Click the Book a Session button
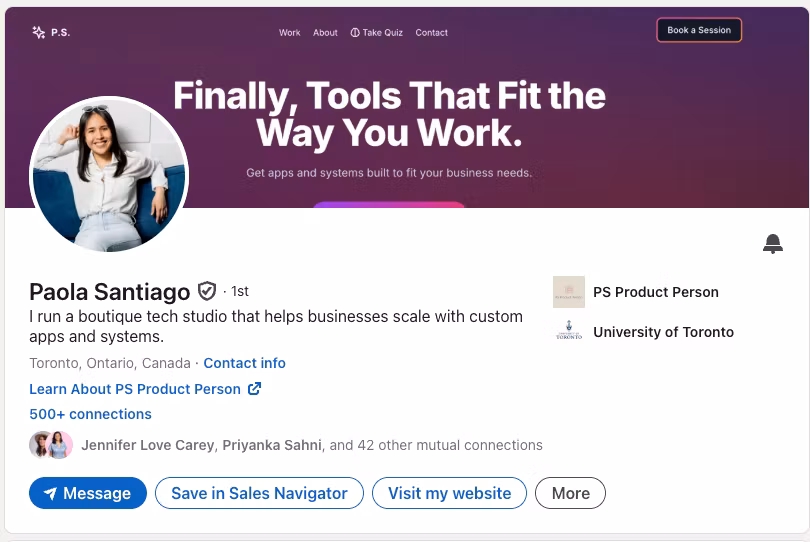Image resolution: width=810 pixels, height=542 pixels. click(699, 30)
